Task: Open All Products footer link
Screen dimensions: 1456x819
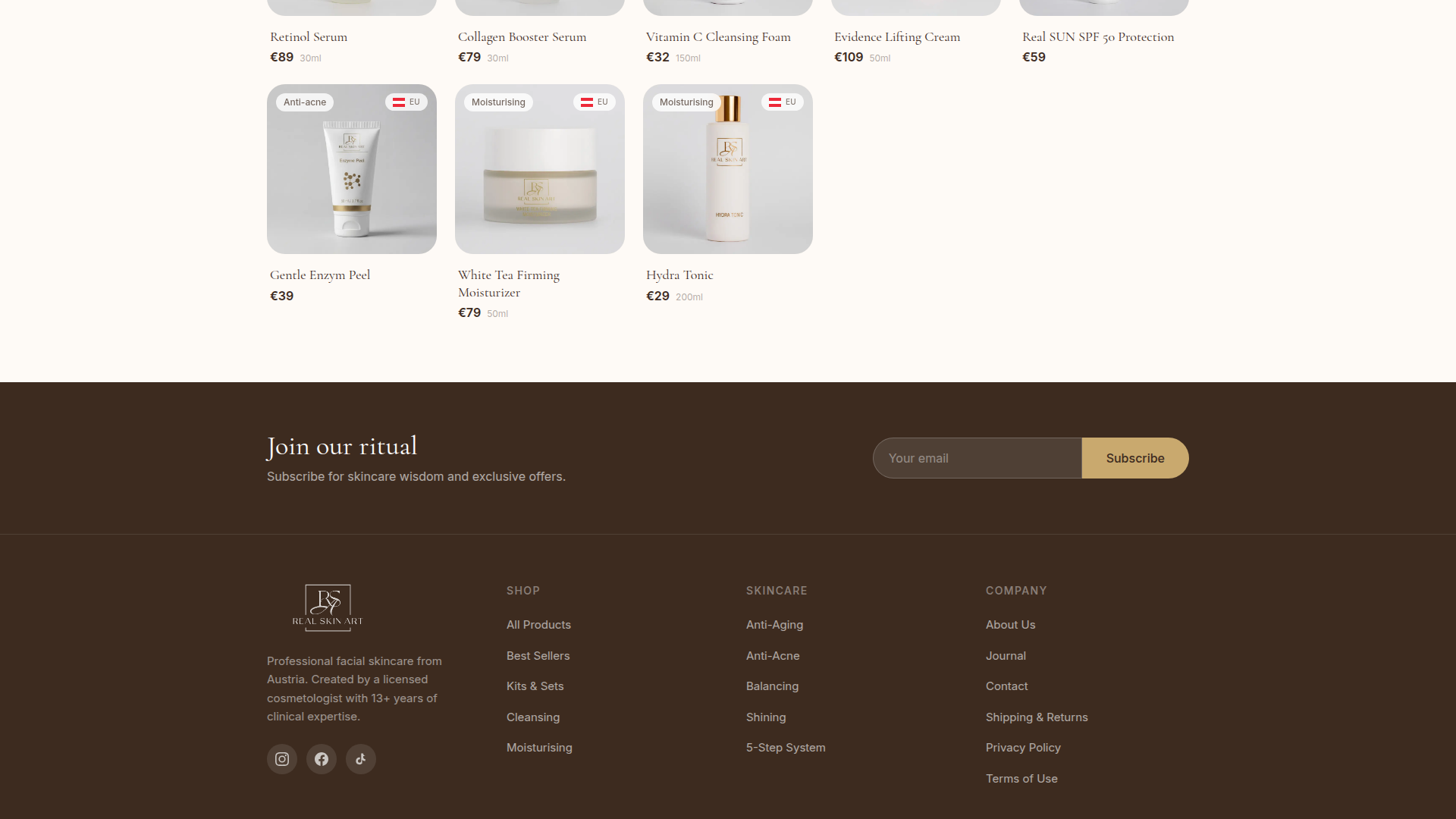Action: [538, 625]
